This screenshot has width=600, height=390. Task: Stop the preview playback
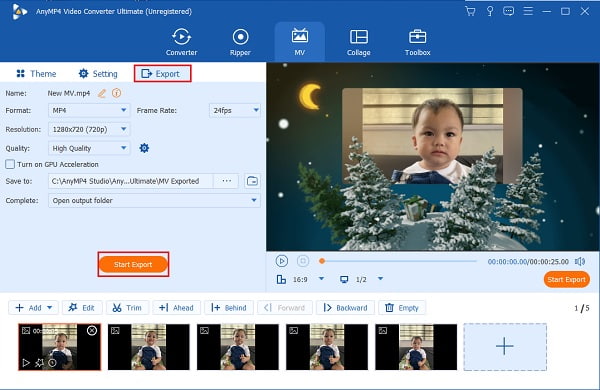point(303,261)
